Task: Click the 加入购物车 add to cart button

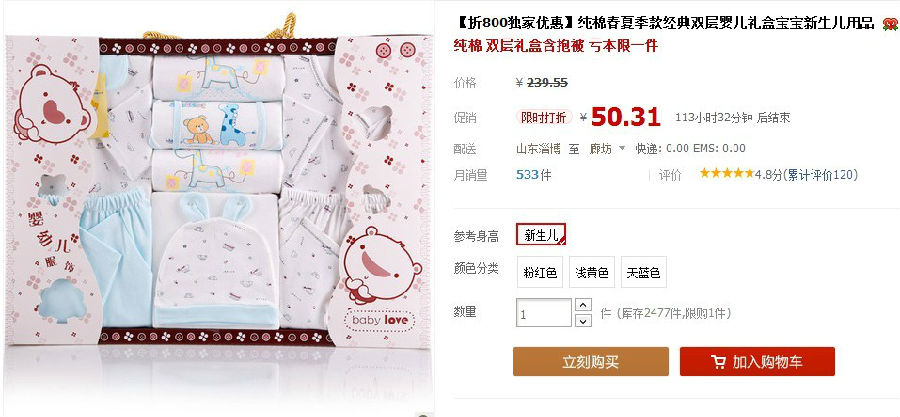Action: click(x=757, y=361)
